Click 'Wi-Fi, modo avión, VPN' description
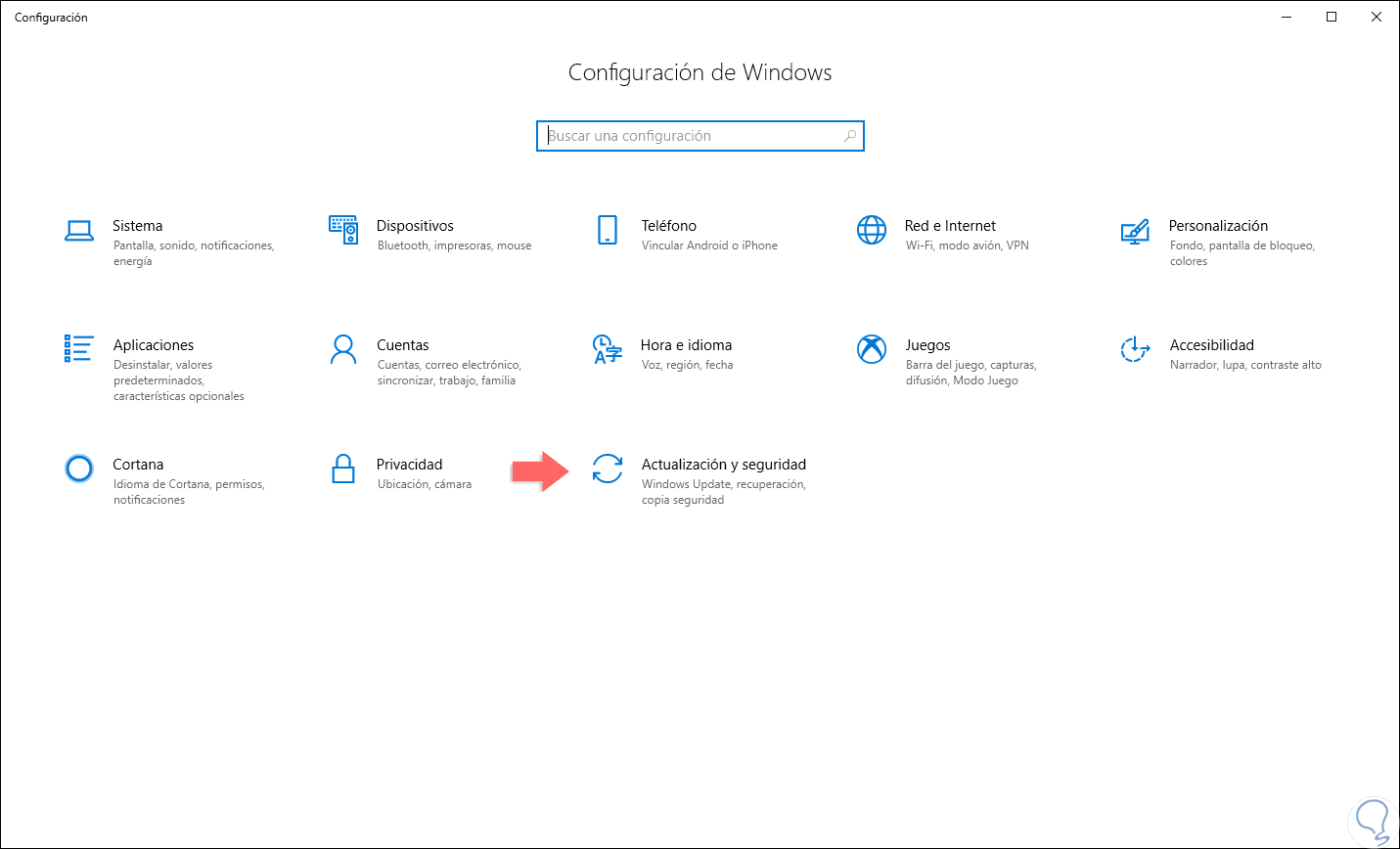This screenshot has width=1400, height=849. click(x=968, y=246)
